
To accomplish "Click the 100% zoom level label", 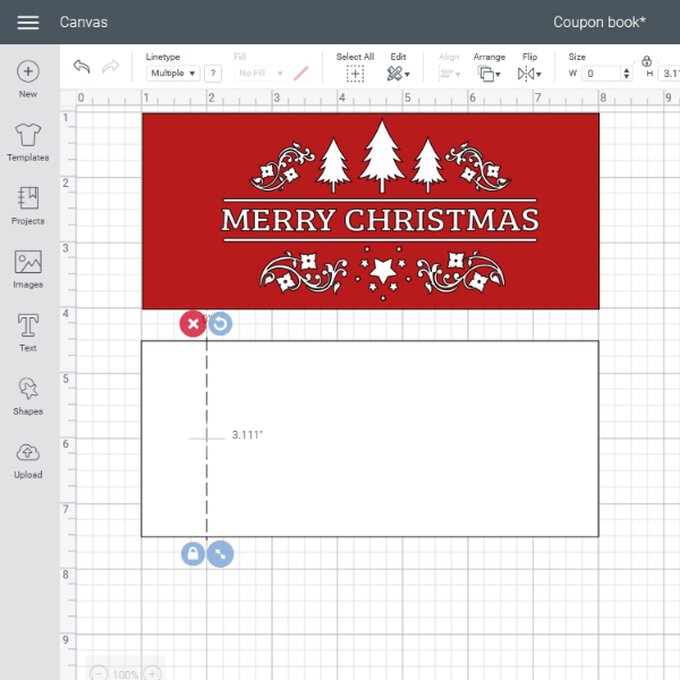I will pos(126,674).
